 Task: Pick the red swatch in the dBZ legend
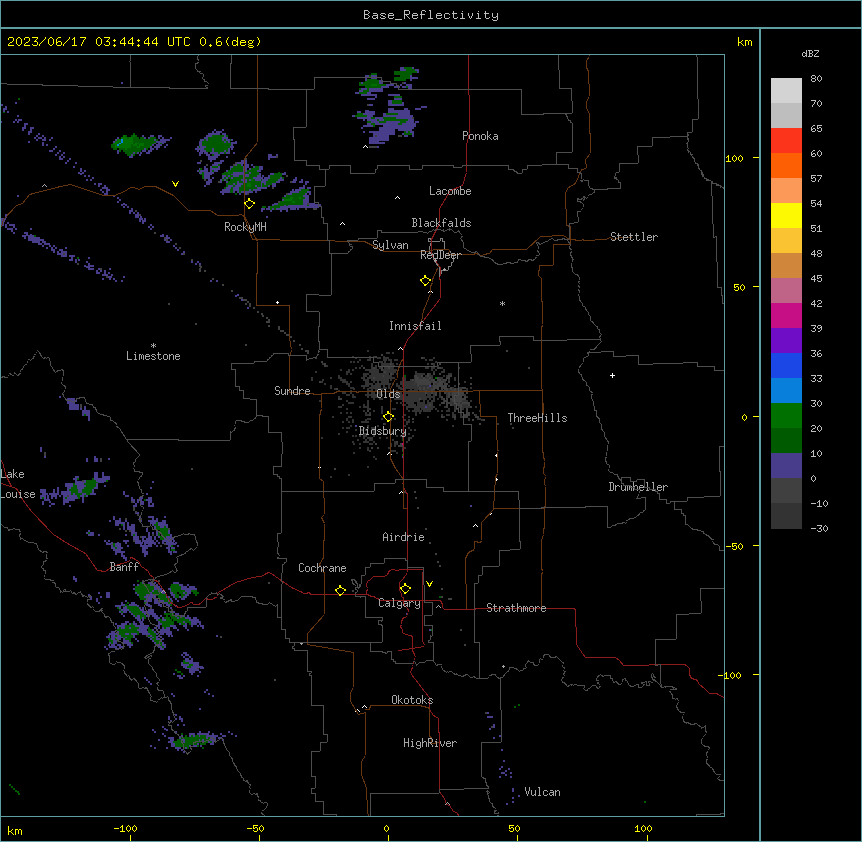pyautogui.click(x=786, y=141)
